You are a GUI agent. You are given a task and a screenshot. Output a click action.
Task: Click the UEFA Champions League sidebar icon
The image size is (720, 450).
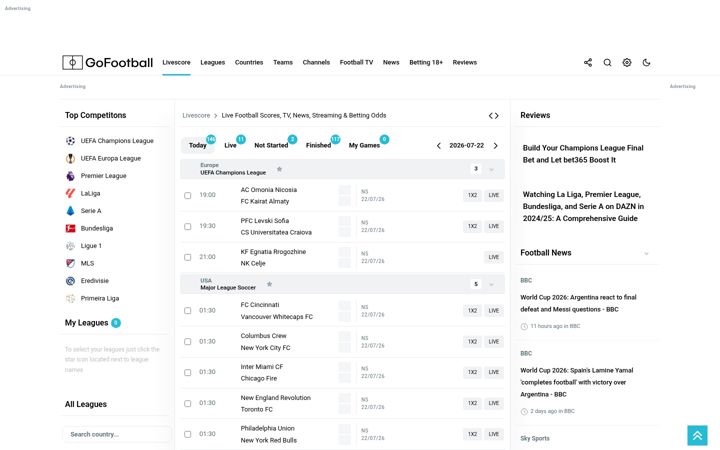[x=70, y=141]
